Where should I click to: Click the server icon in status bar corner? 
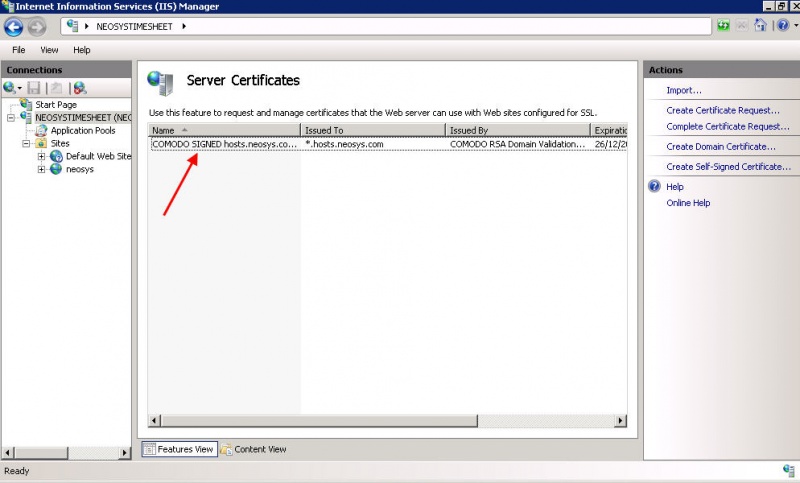coord(789,470)
